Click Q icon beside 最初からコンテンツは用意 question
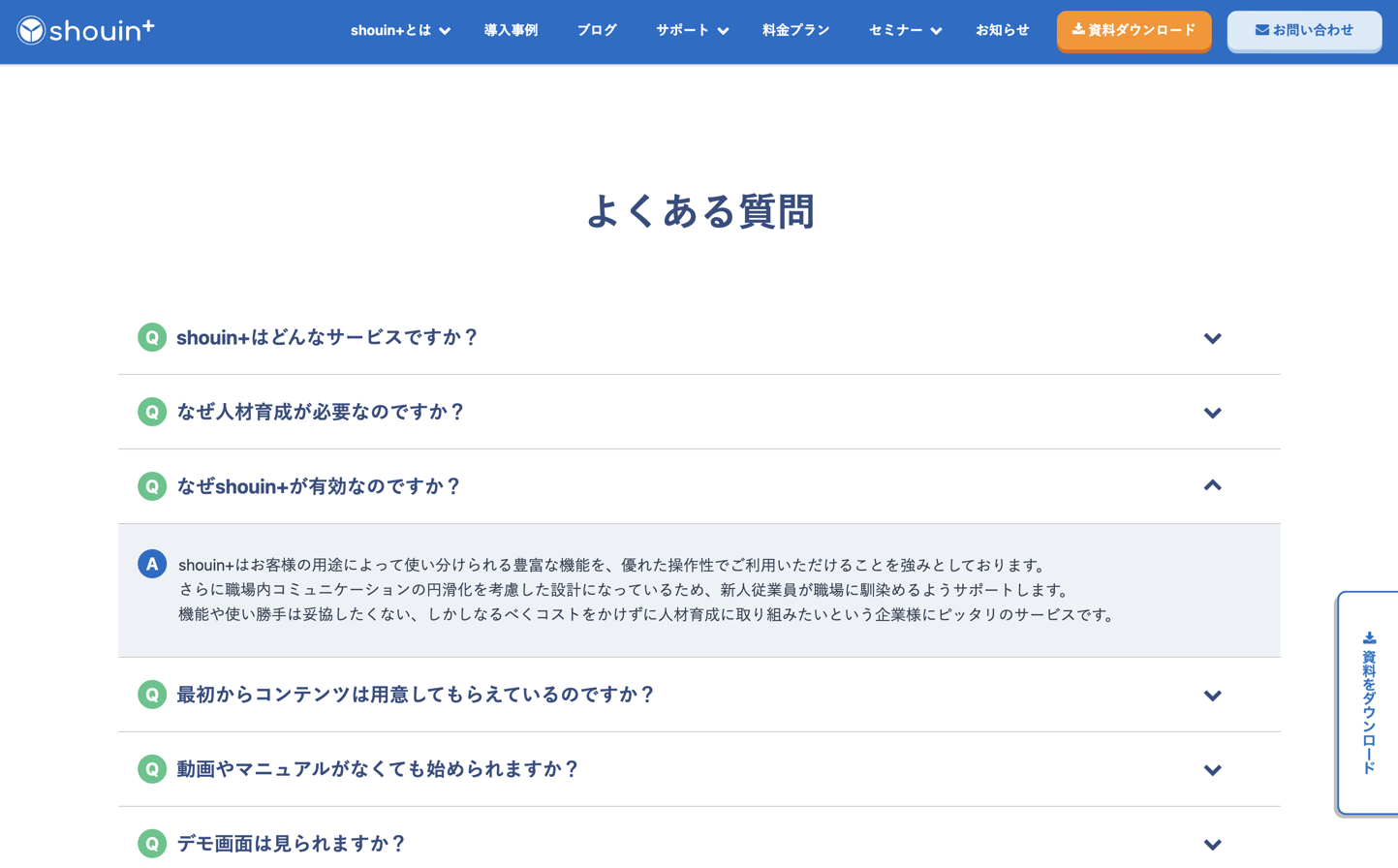This screenshot has width=1398, height=868. tap(152, 695)
